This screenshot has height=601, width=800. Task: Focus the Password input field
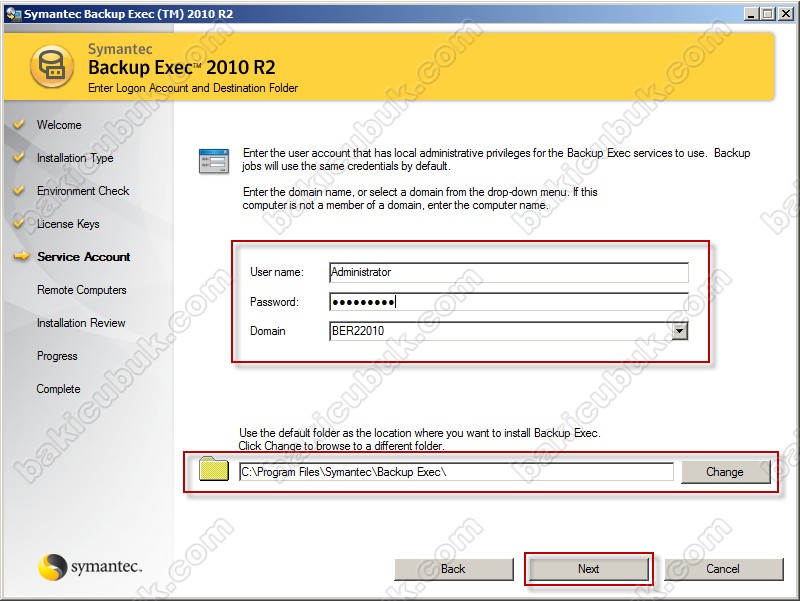(x=509, y=302)
